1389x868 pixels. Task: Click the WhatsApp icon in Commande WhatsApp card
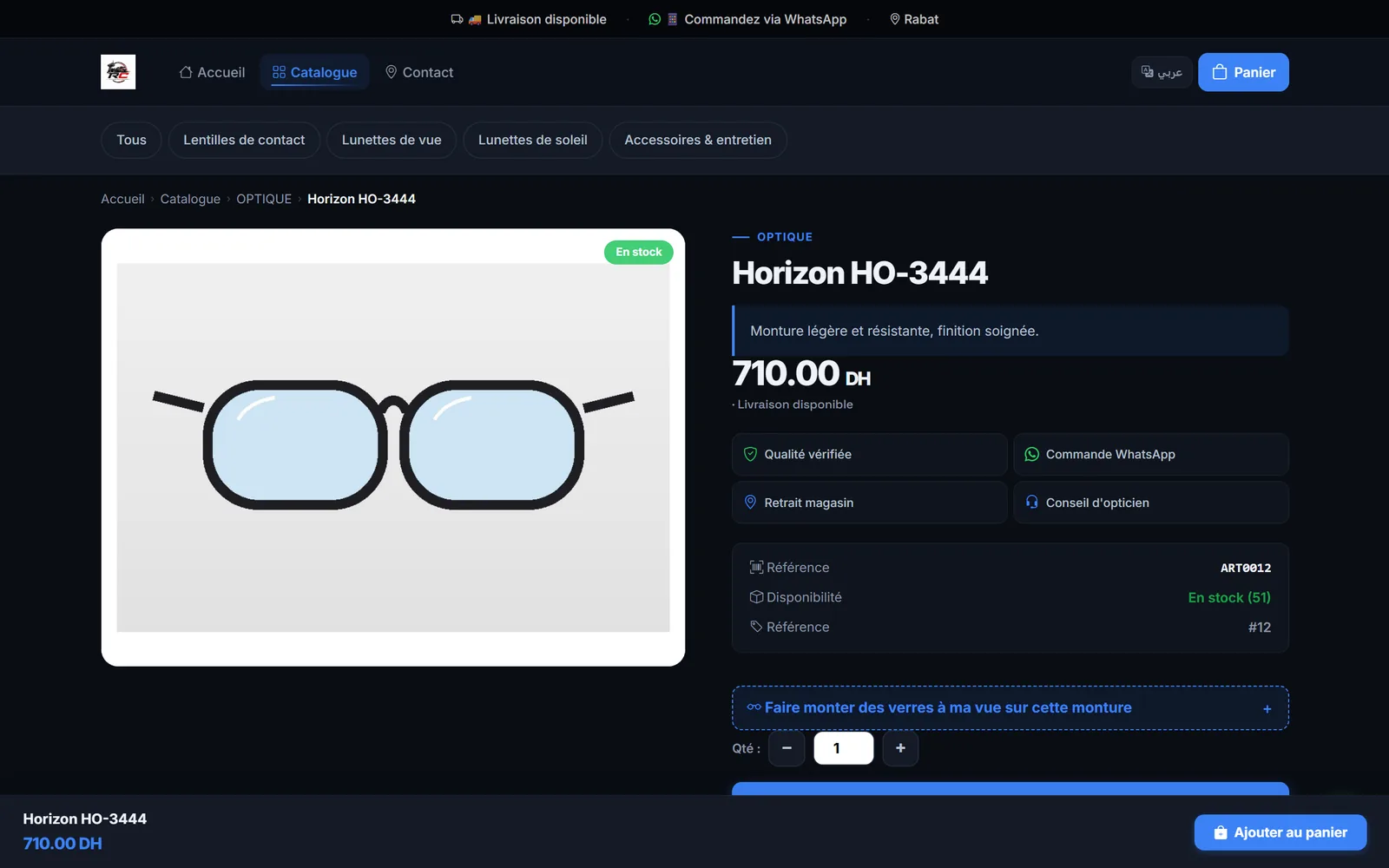tap(1031, 454)
